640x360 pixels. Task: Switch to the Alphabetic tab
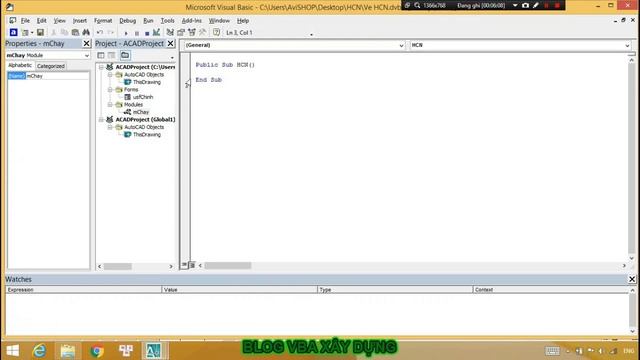click(20, 65)
